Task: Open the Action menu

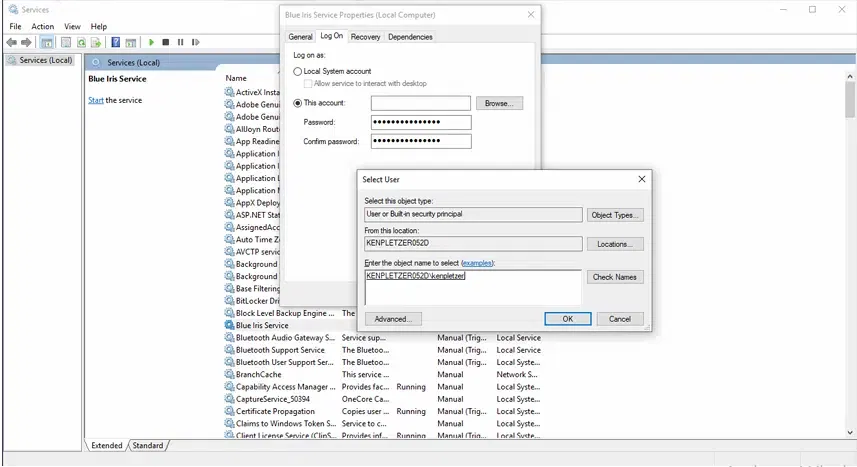Action: tap(42, 26)
